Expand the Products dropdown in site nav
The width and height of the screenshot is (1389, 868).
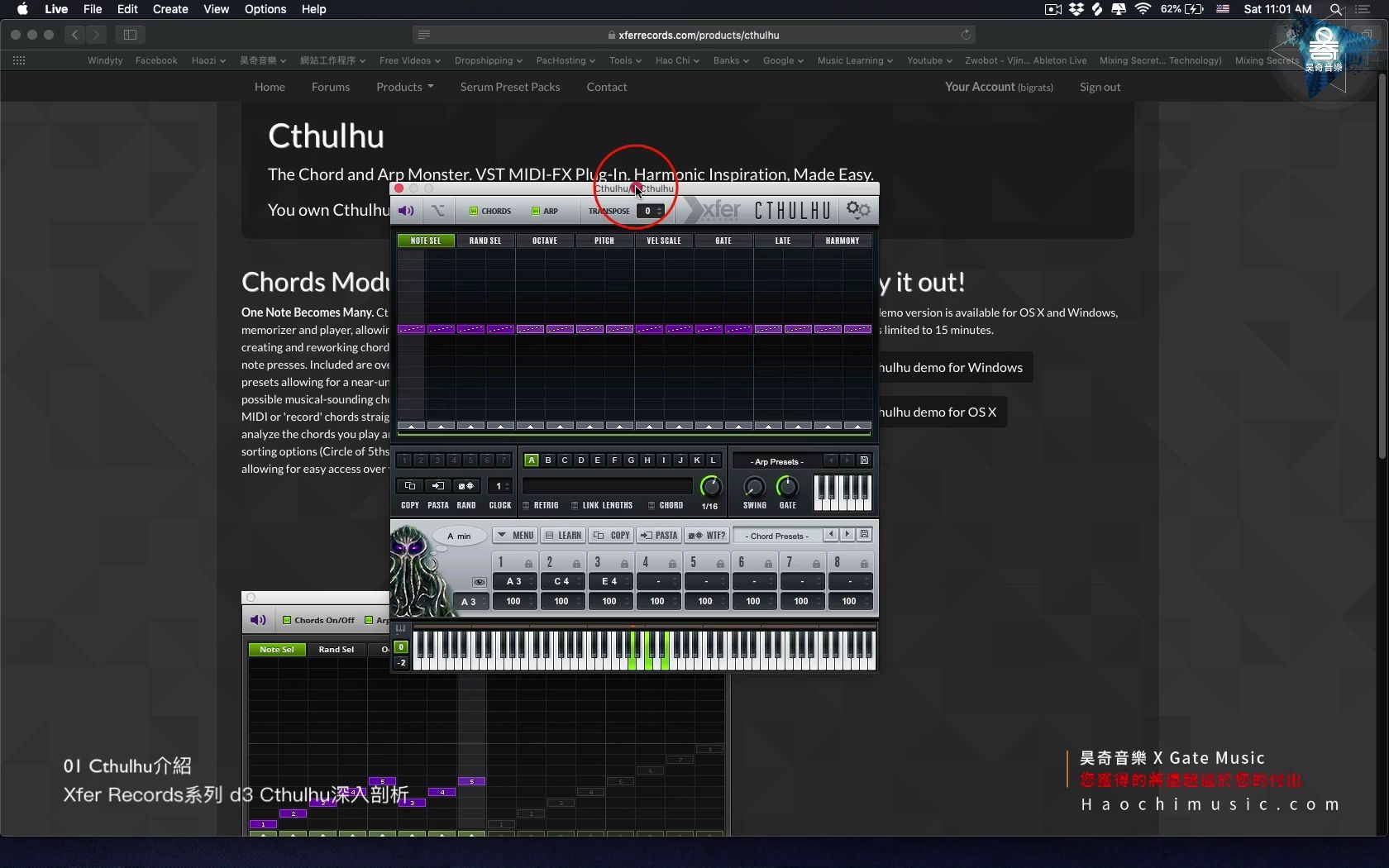click(405, 87)
